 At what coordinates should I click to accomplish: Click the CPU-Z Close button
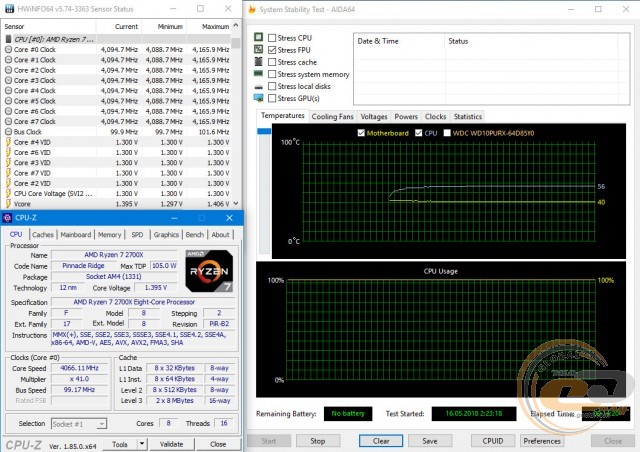pos(218,444)
